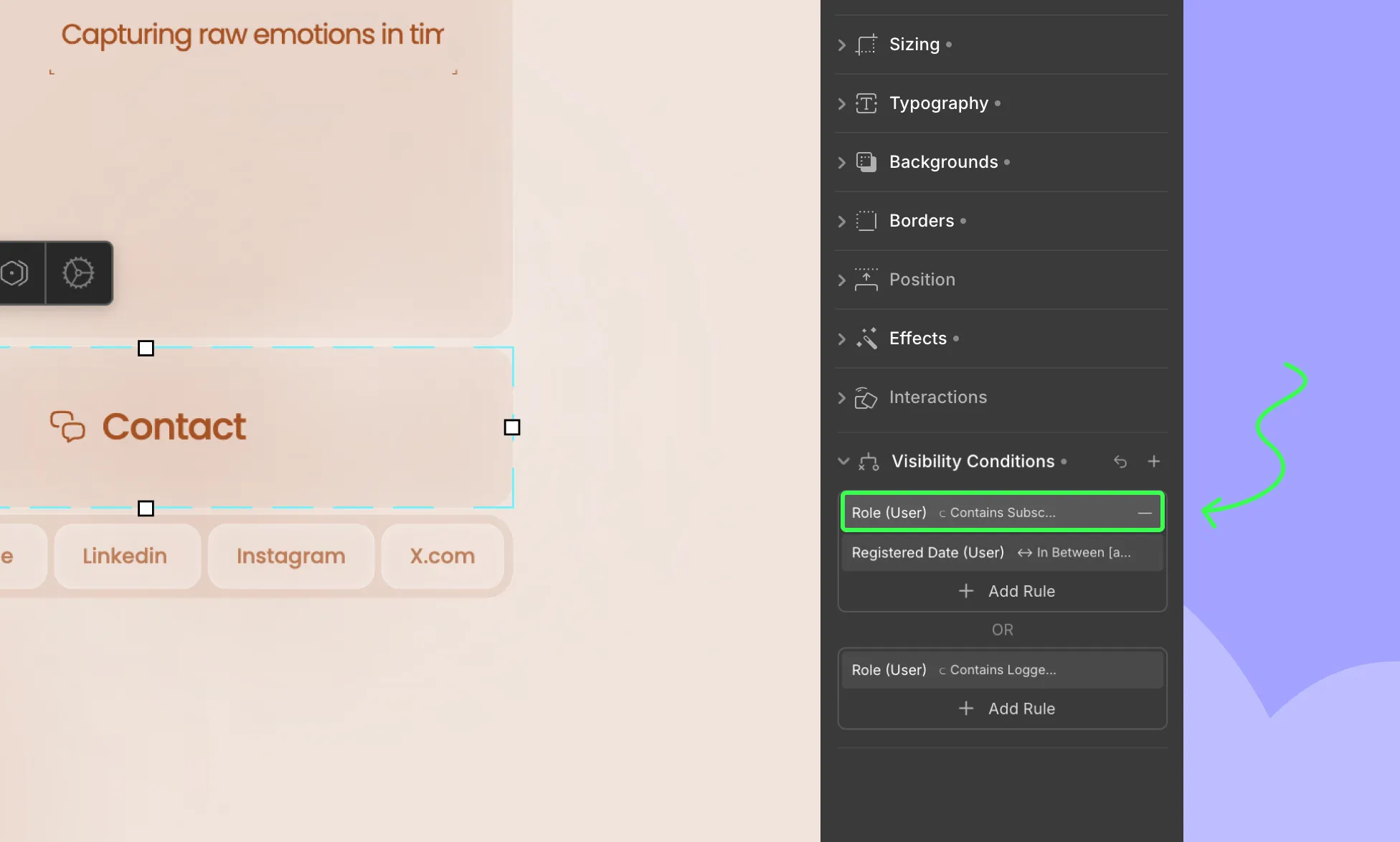Select the Role (User) Contains Subsc rule
1400x842 pixels.
[1002, 512]
